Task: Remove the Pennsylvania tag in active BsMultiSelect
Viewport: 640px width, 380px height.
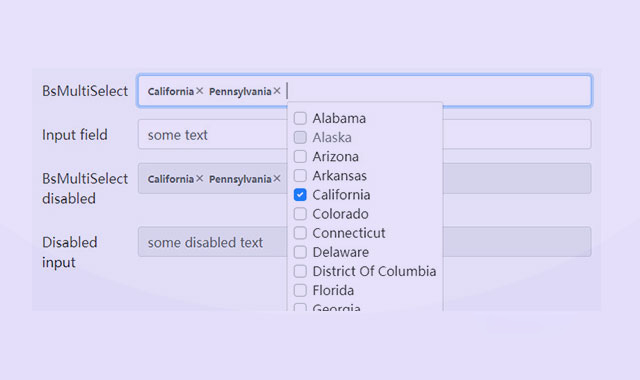Action: tap(277, 91)
